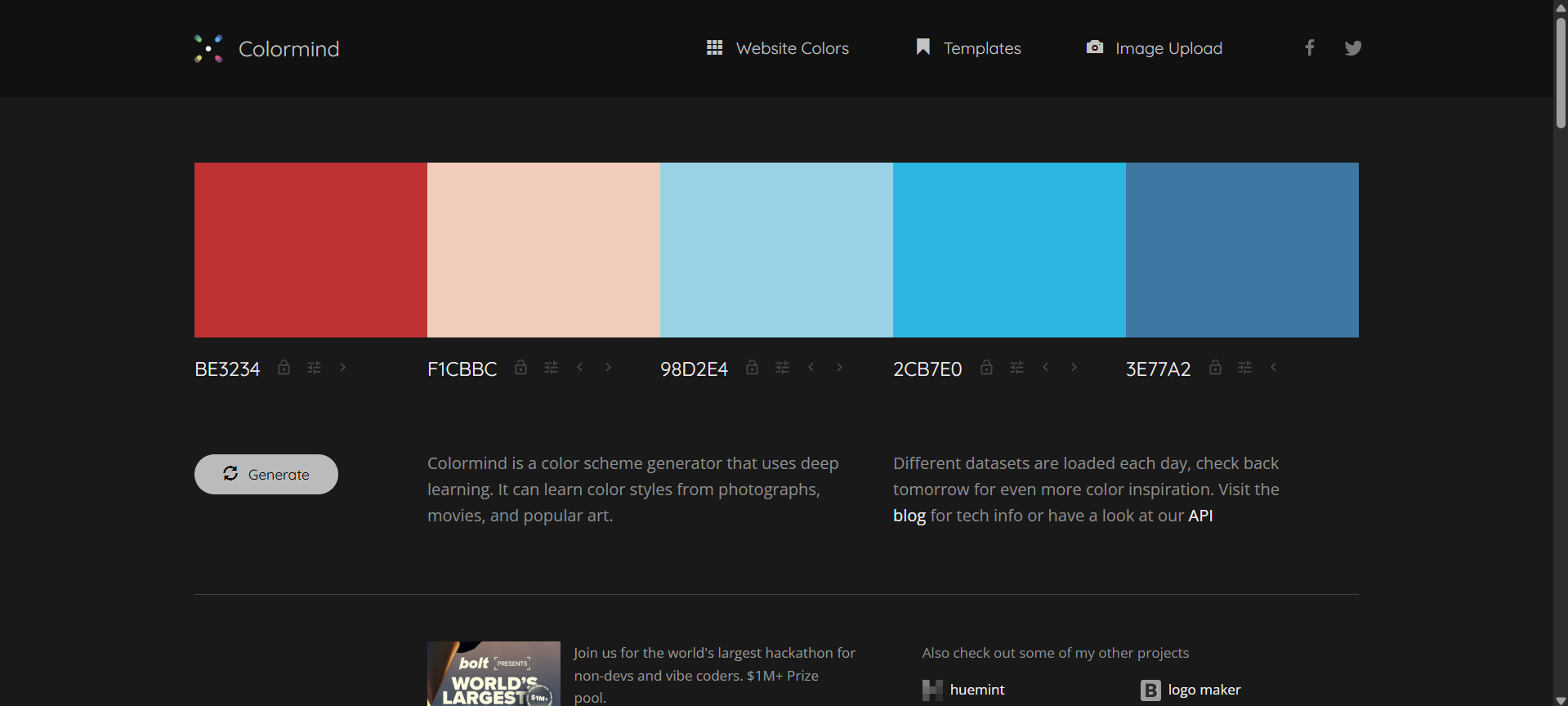Screen dimensions: 1568x706
Task: Open adjust sliders for 98D2E4
Action: (782, 368)
